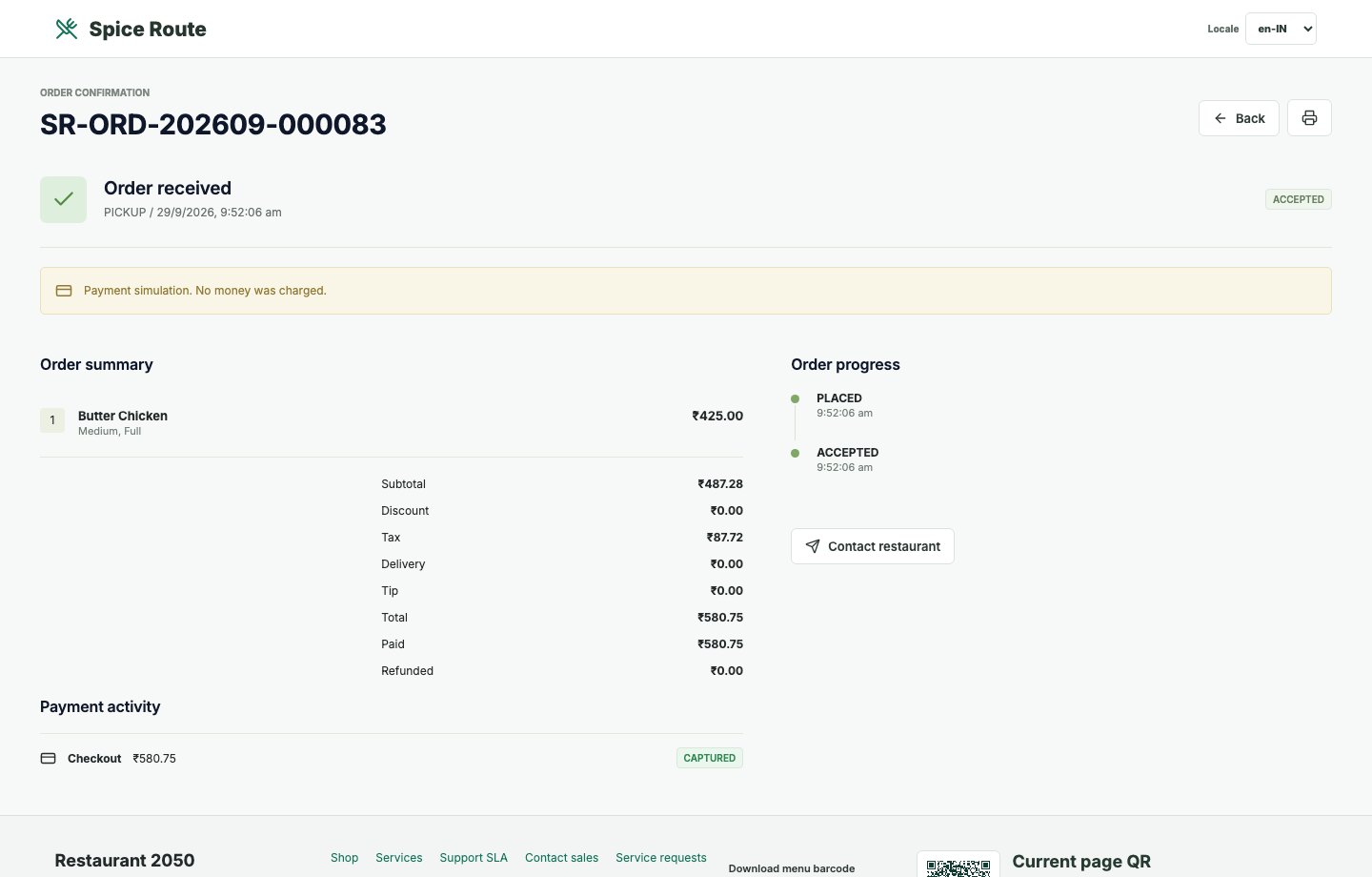Click the Current page QR heading

pos(1081,862)
